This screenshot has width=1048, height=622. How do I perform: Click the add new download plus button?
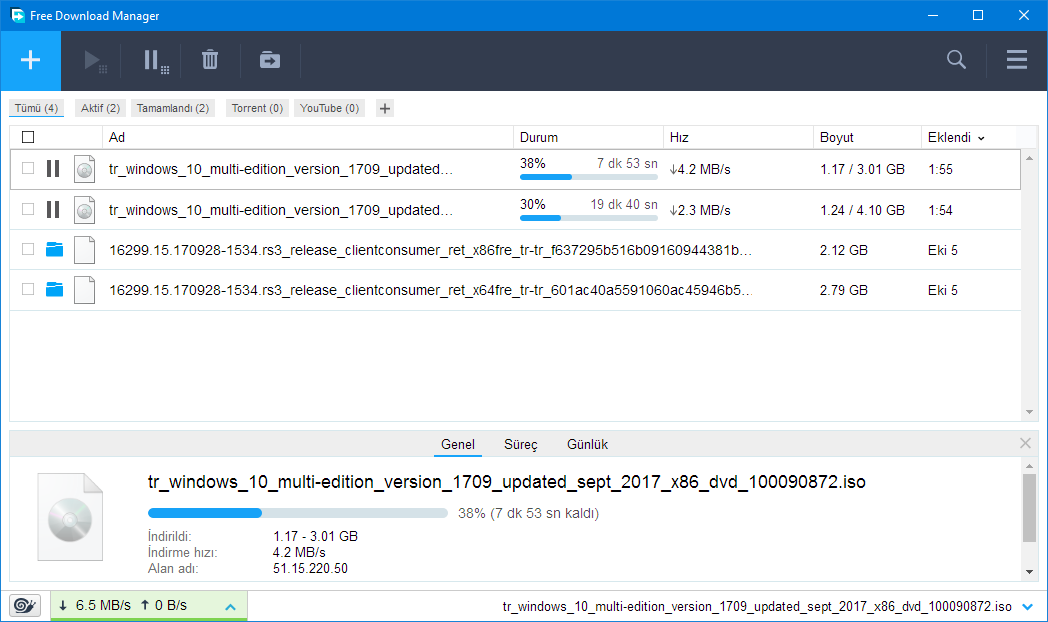(x=30, y=60)
